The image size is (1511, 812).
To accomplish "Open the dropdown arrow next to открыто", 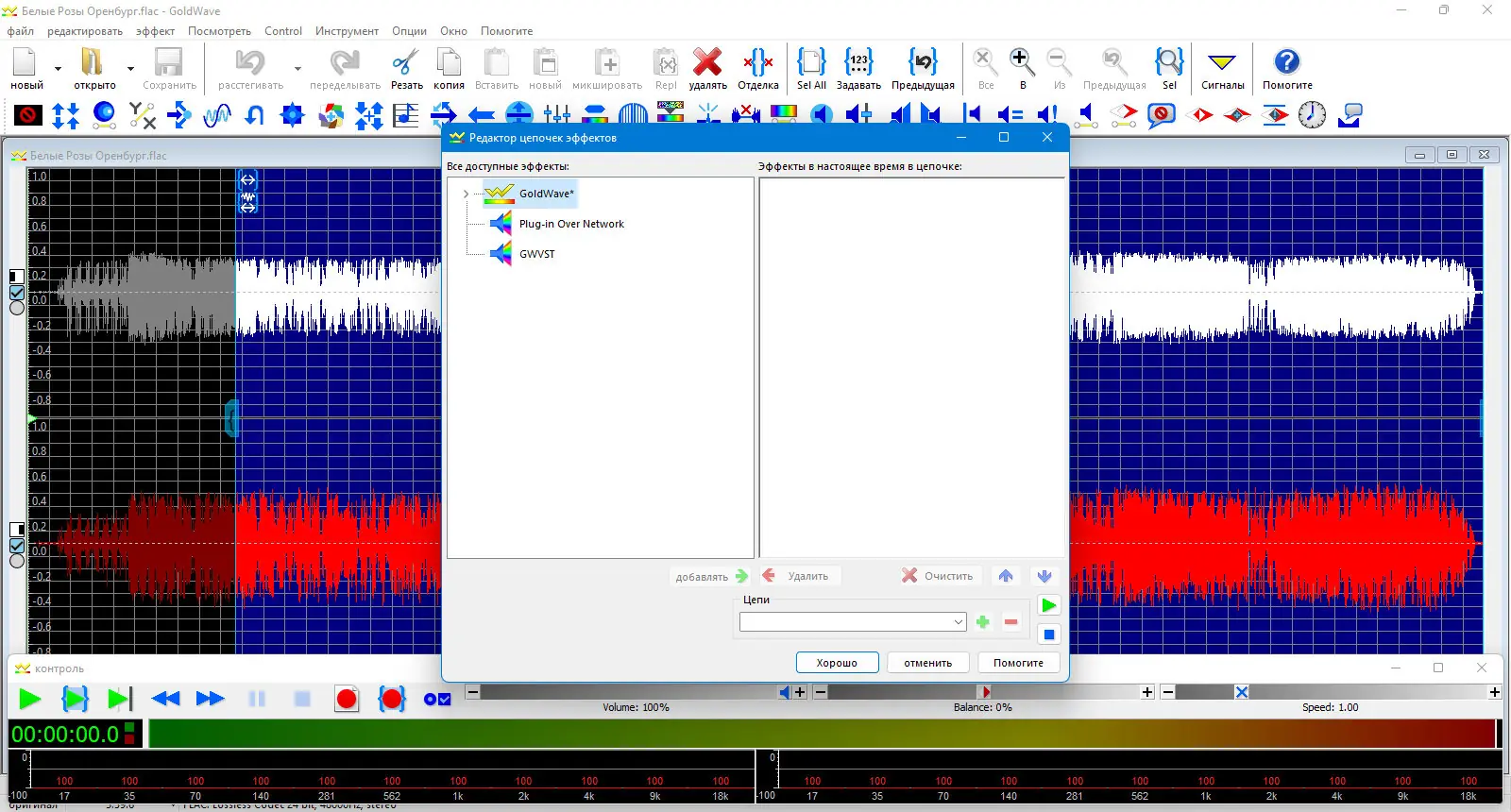I will [x=130, y=68].
